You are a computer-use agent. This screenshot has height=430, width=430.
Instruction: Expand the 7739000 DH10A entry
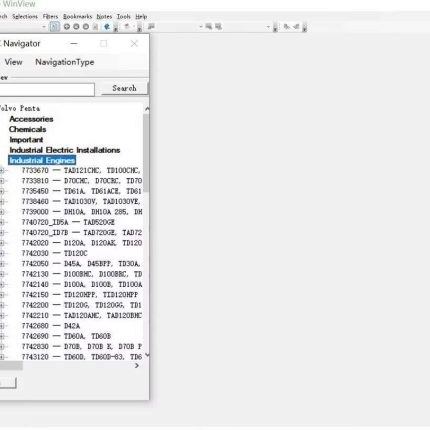coord(2,212)
